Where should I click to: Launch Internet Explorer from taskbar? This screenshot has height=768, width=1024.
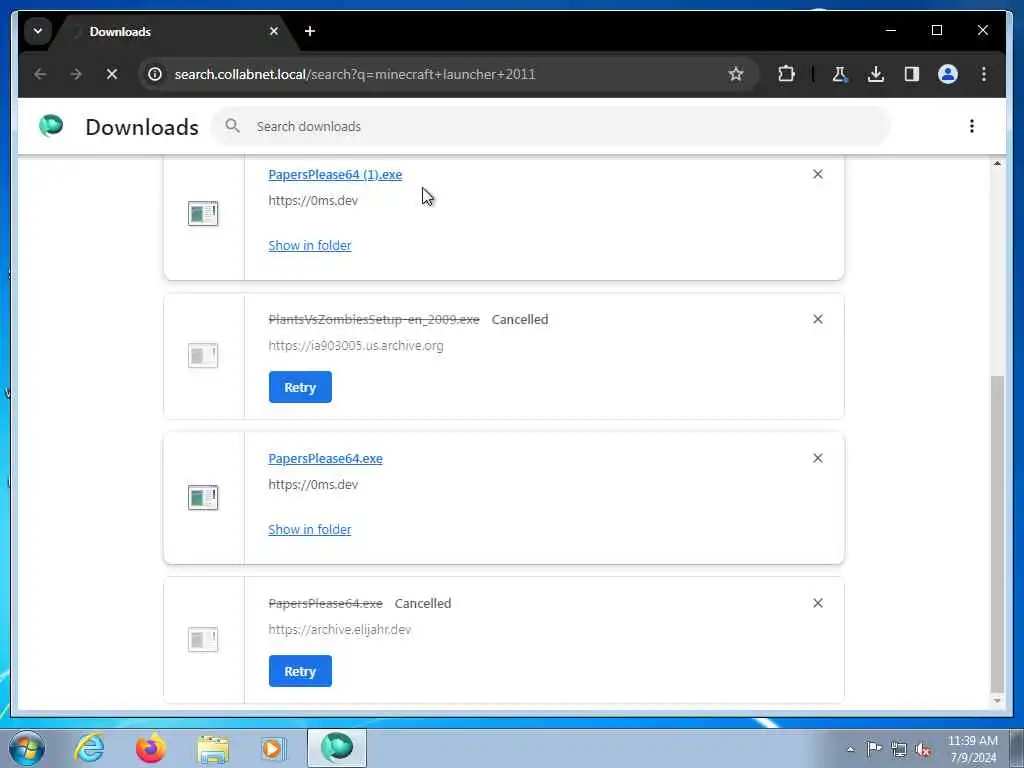point(89,748)
